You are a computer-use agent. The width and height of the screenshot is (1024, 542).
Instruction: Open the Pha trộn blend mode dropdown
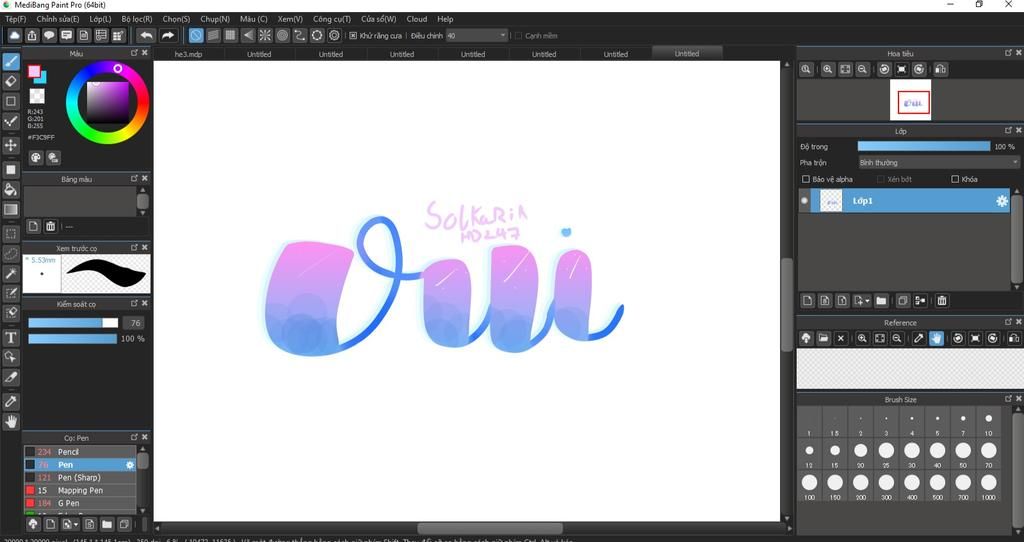(938, 163)
